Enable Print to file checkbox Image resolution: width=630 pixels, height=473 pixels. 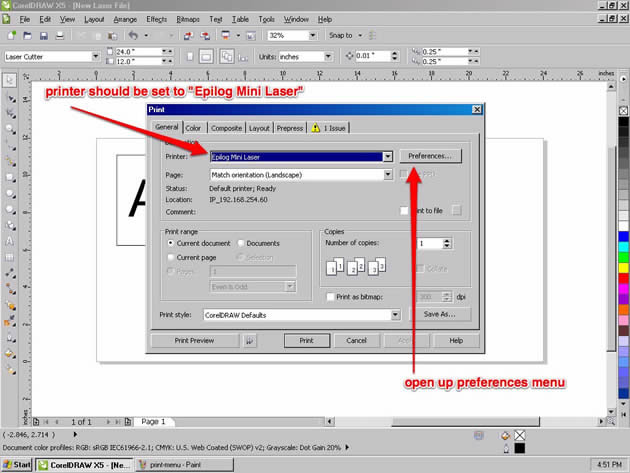[x=405, y=211]
